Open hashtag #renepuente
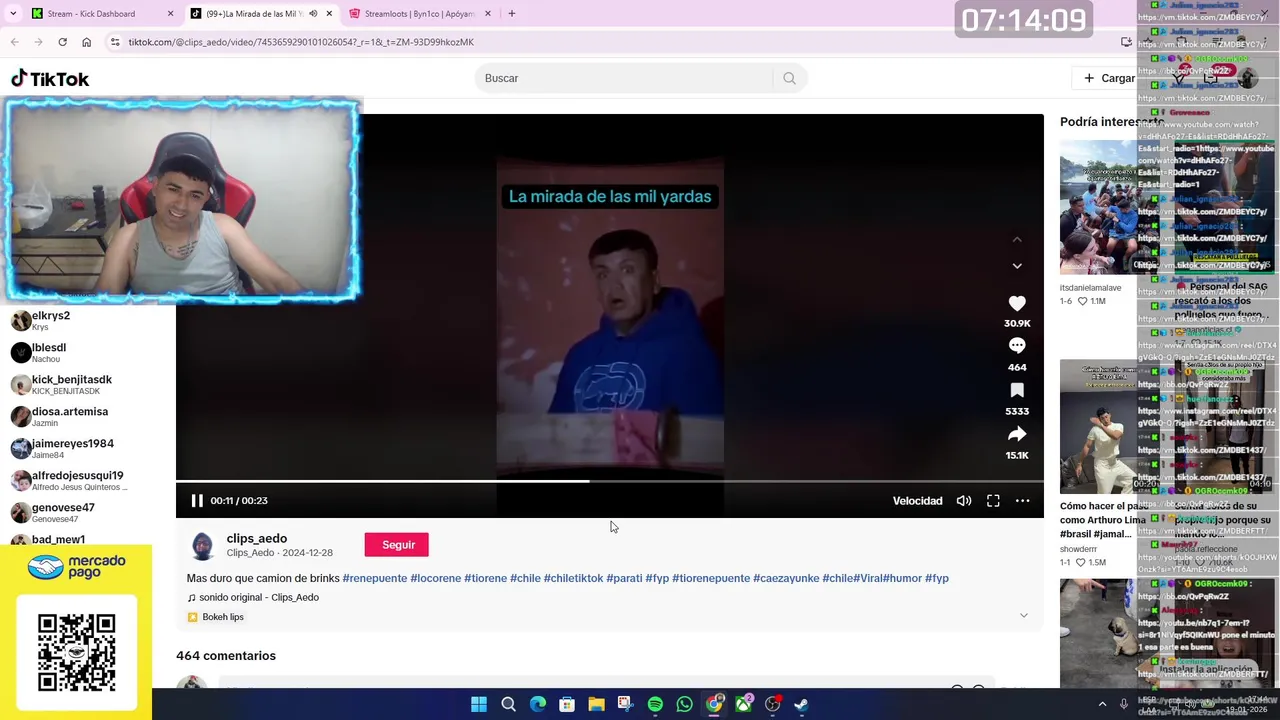This screenshot has width=1280, height=720. tap(375, 578)
